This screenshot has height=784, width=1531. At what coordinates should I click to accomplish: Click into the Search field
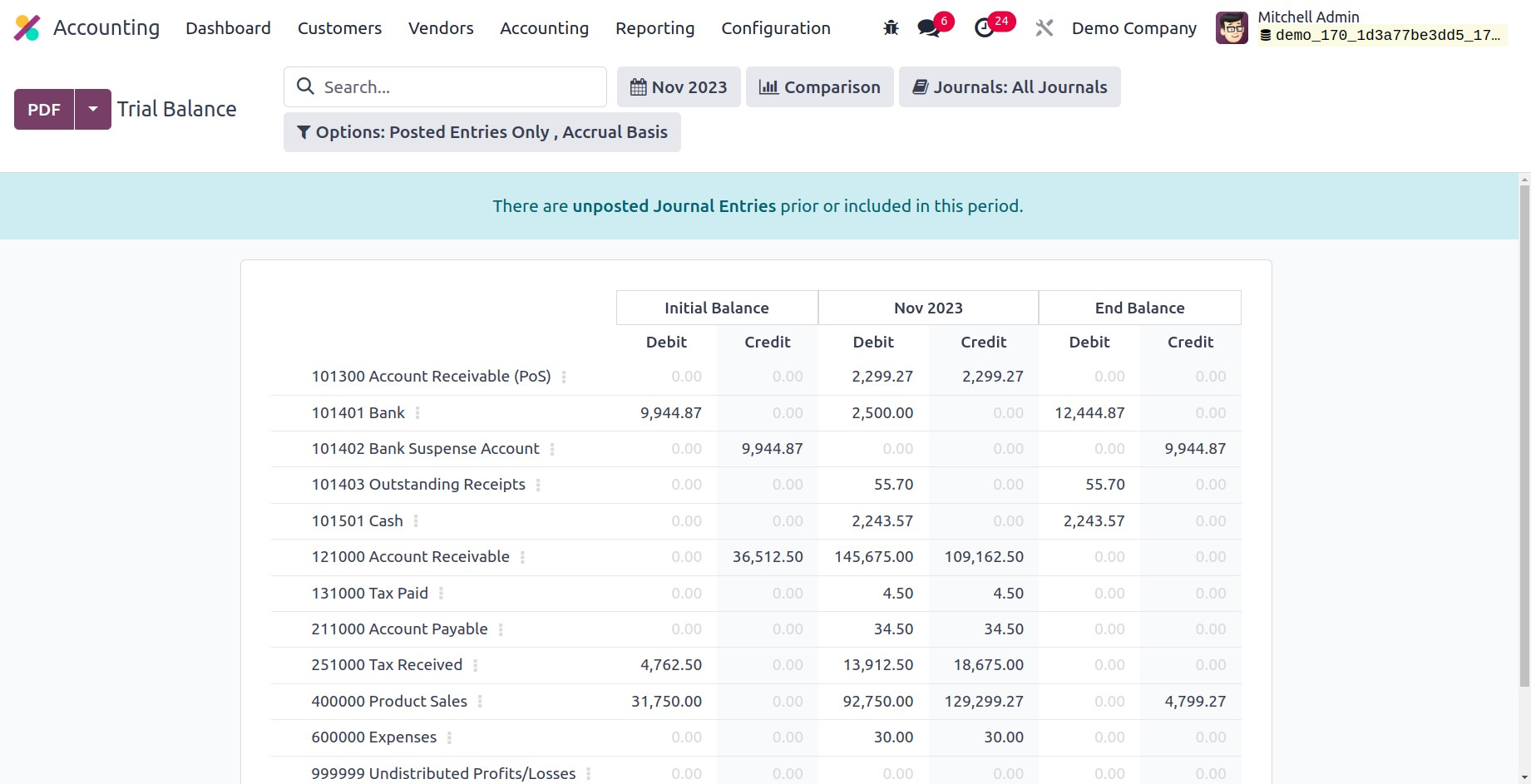click(457, 87)
